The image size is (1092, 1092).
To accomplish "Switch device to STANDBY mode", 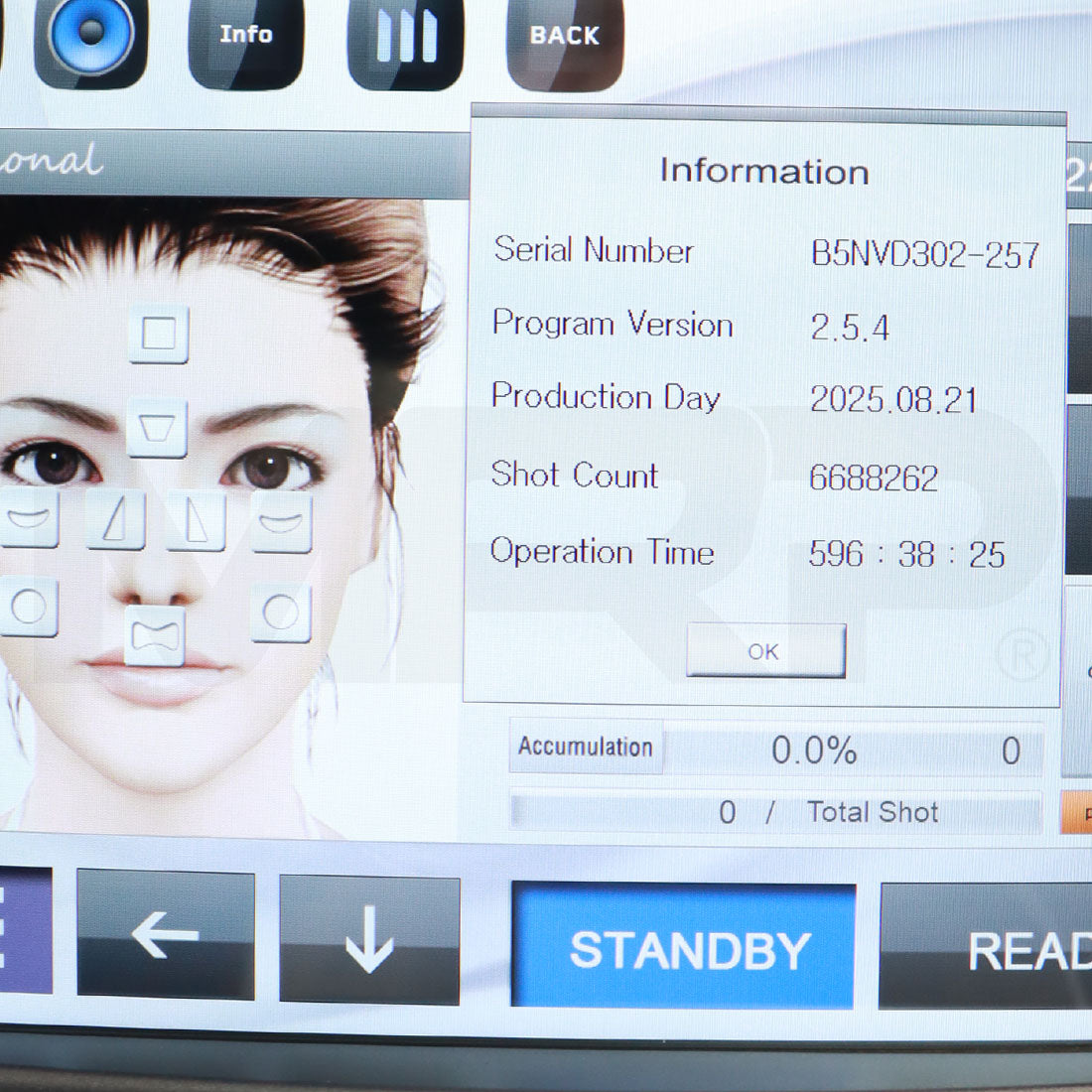I will [683, 946].
